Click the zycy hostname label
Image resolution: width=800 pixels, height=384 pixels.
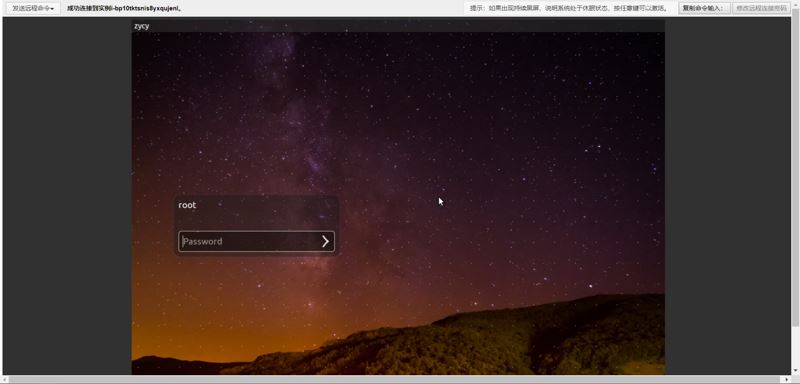click(141, 26)
